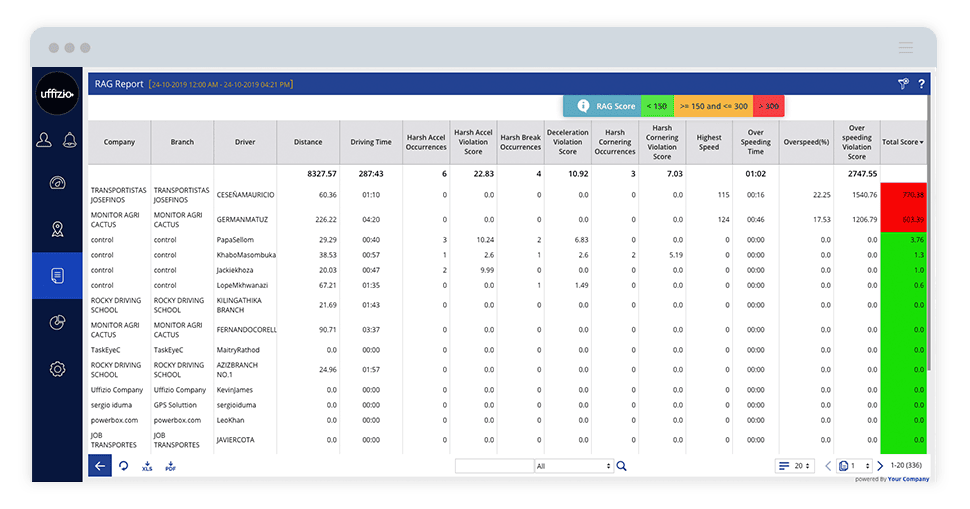Image resolution: width=970 pixels, height=509 pixels.
Task: Open the settings gear in sidebar
Action: [x=57, y=369]
